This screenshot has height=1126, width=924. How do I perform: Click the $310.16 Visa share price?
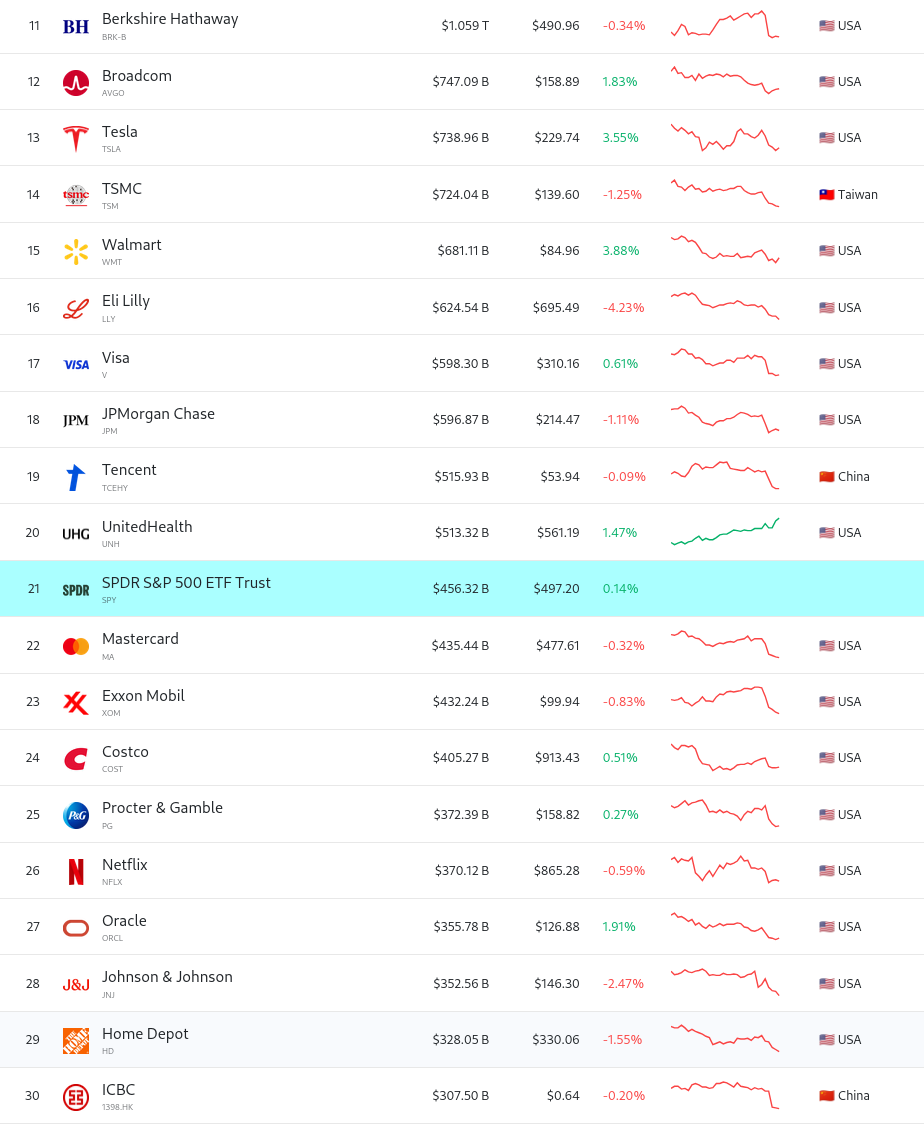point(558,364)
